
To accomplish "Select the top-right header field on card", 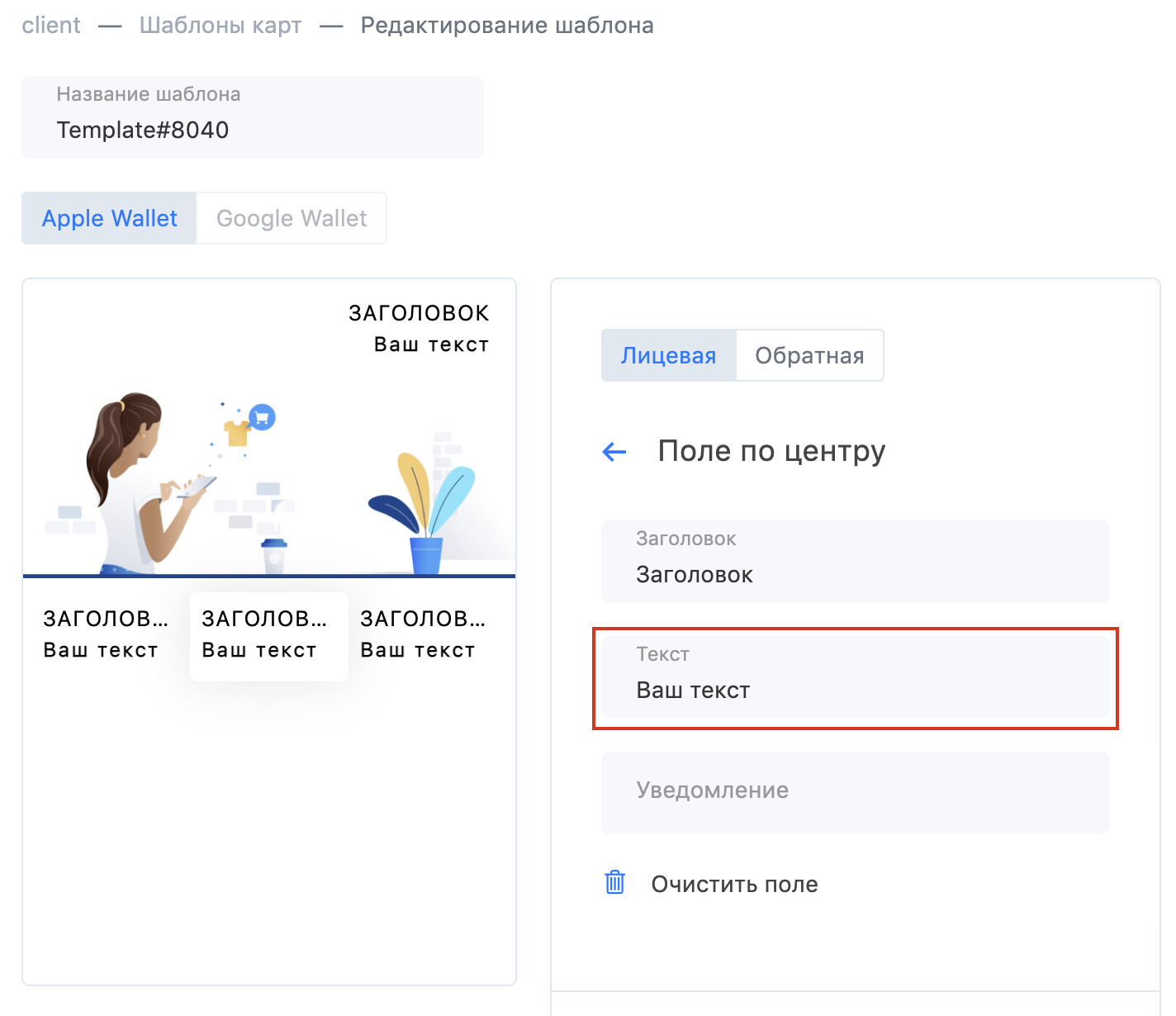I will (419, 328).
